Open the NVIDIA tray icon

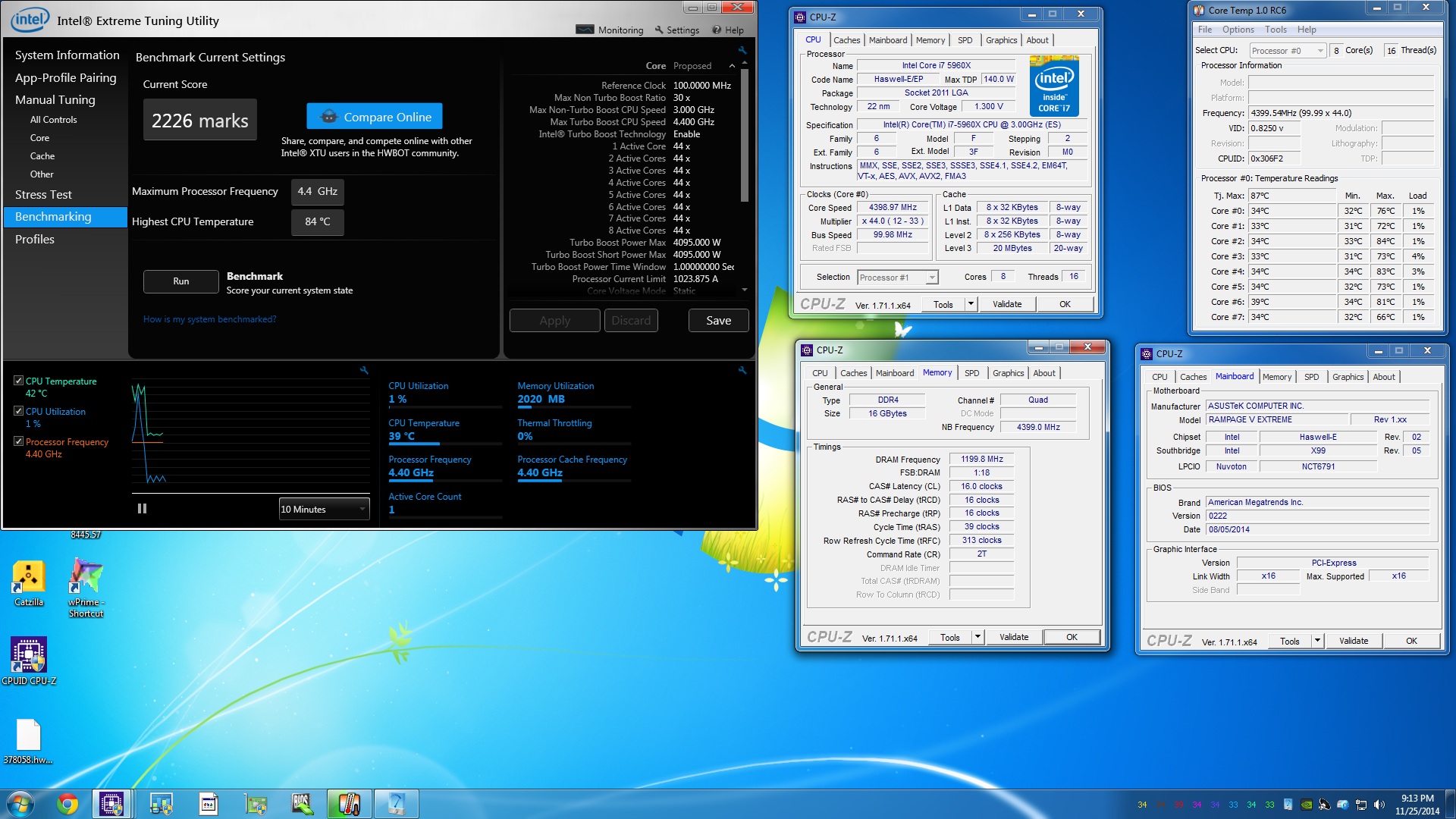(1307, 805)
